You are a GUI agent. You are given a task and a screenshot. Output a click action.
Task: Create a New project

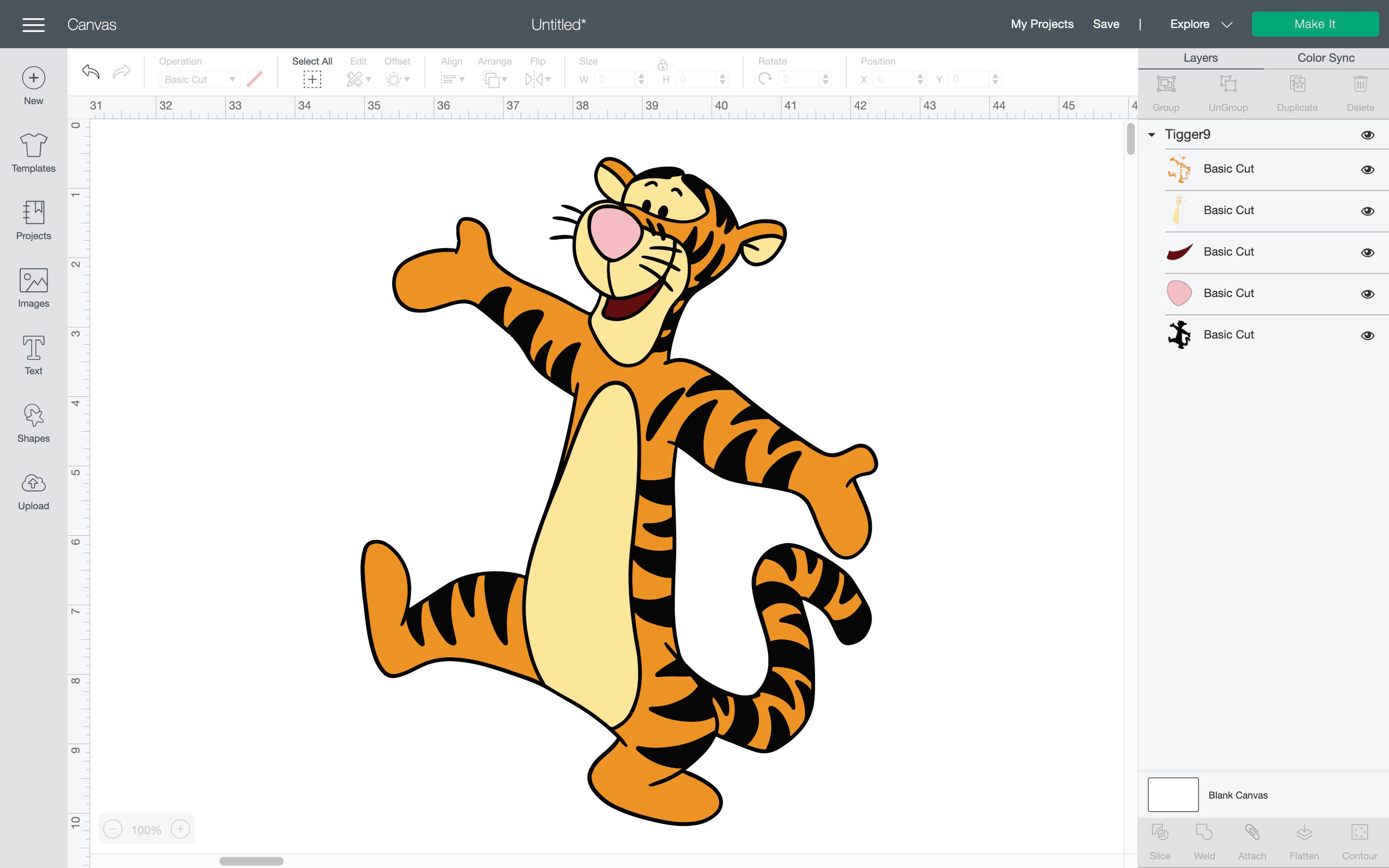(x=33, y=86)
